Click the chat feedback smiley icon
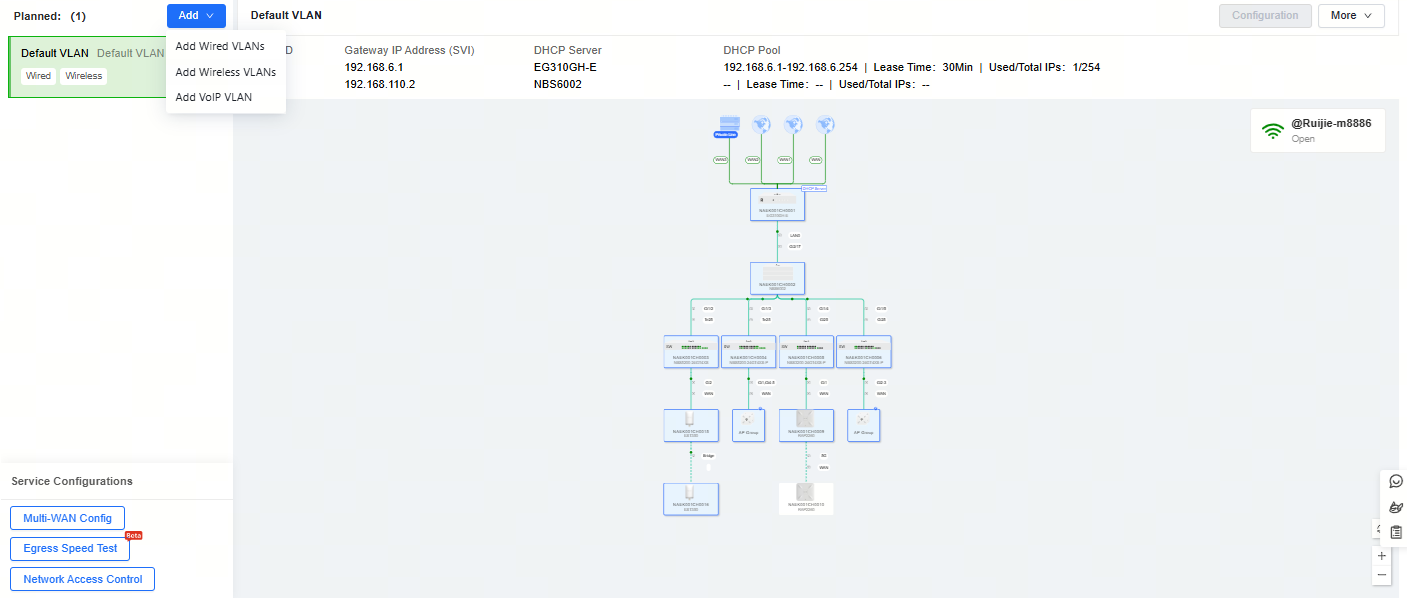Screen dimensions: 1407x598 pyautogui.click(x=1396, y=481)
